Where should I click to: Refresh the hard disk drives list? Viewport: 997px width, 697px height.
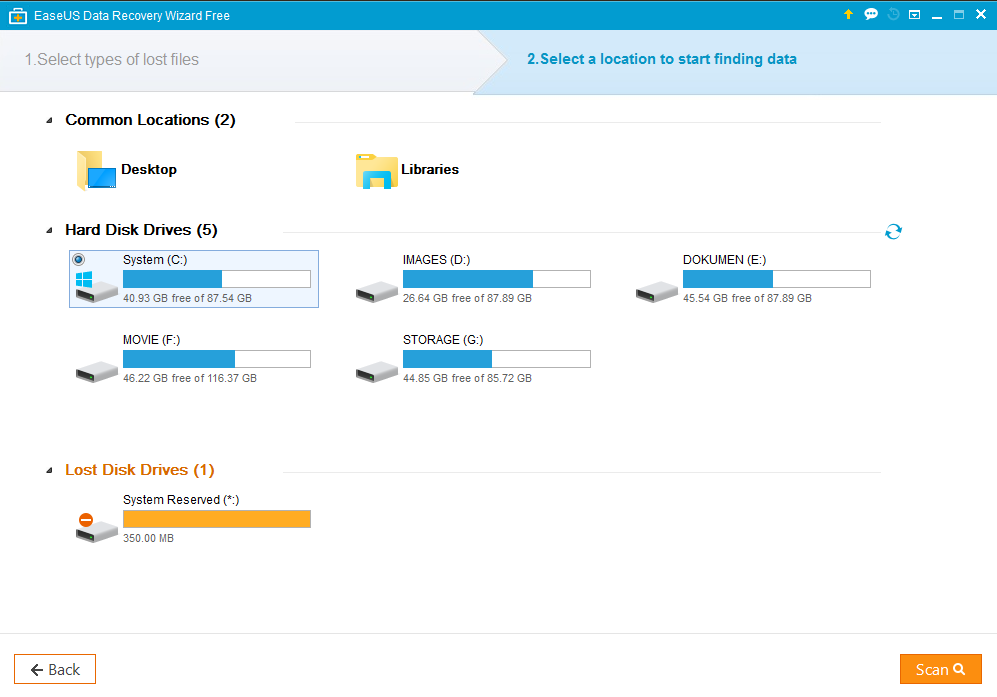893,232
